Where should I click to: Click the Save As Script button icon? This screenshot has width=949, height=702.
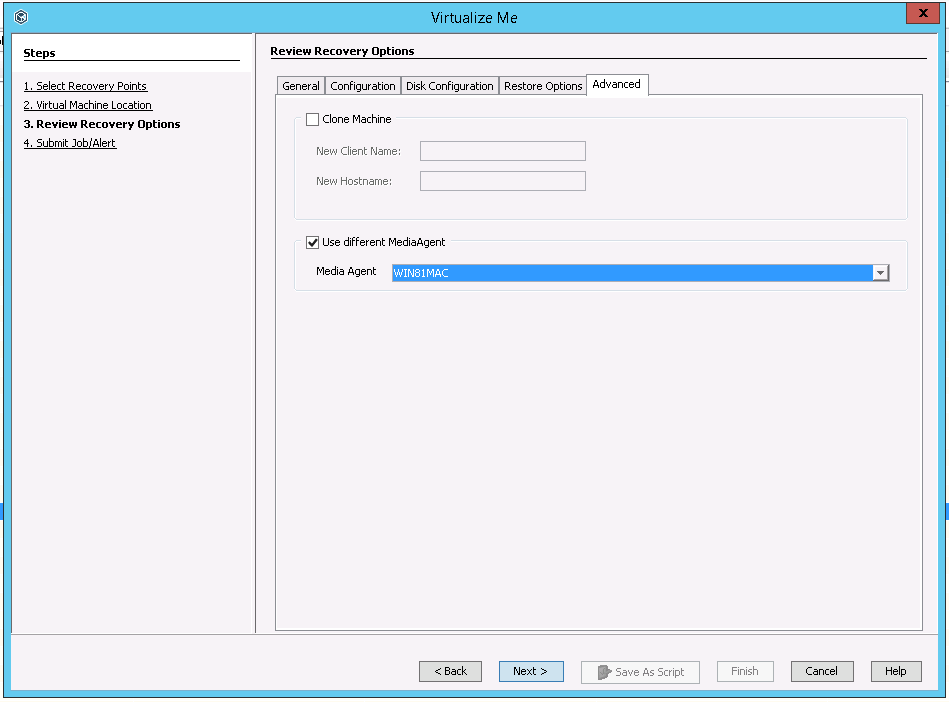(x=604, y=672)
